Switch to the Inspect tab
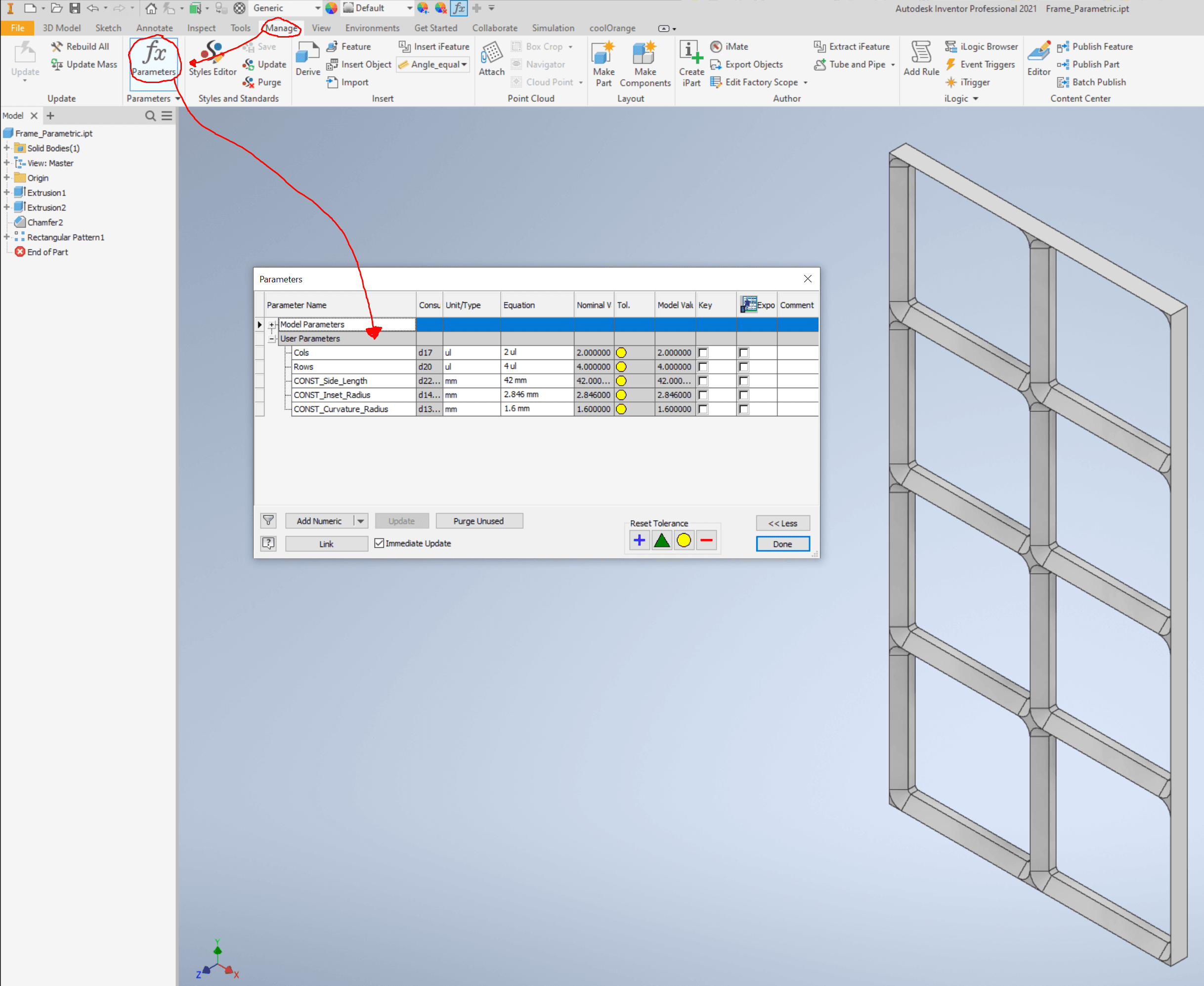The image size is (1204, 986). pyautogui.click(x=202, y=28)
